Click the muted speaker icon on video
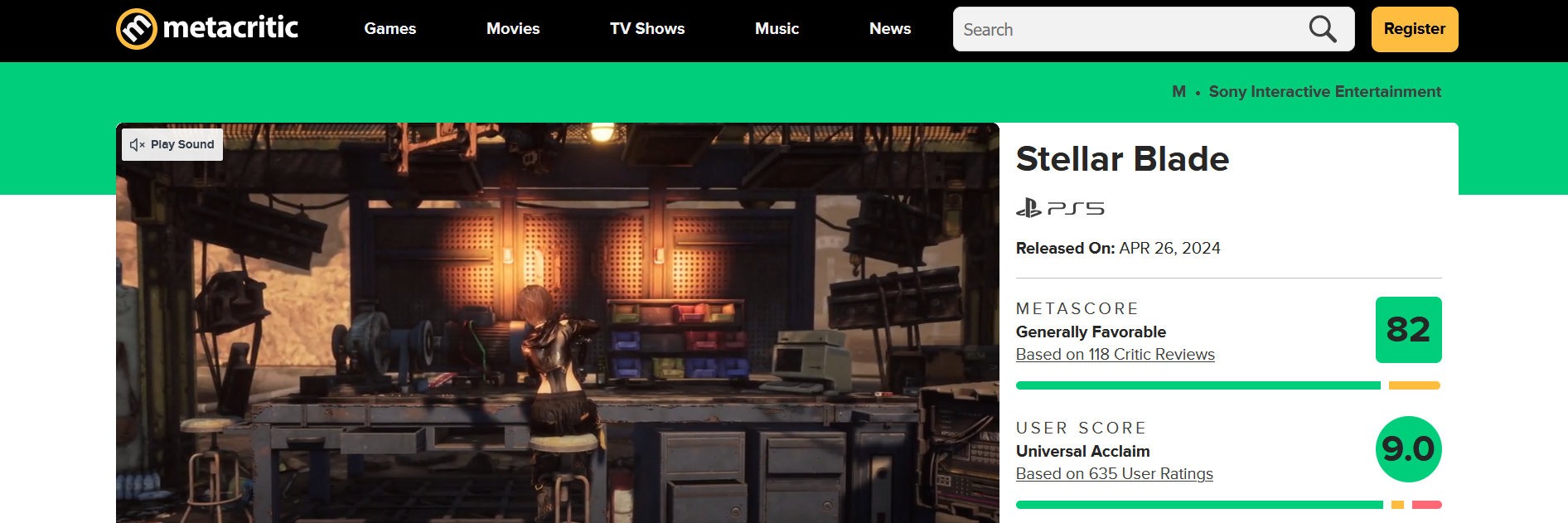 [138, 144]
